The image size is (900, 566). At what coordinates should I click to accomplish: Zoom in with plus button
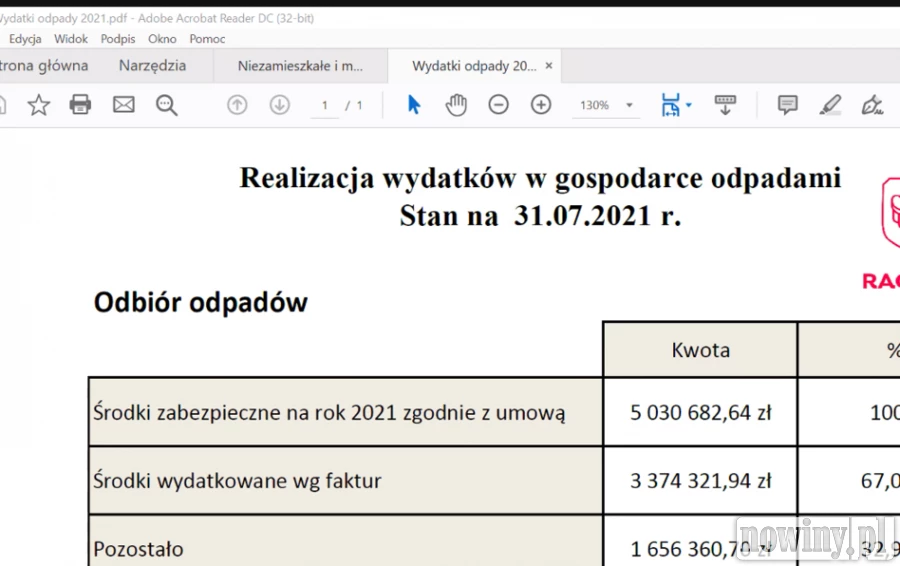(541, 105)
